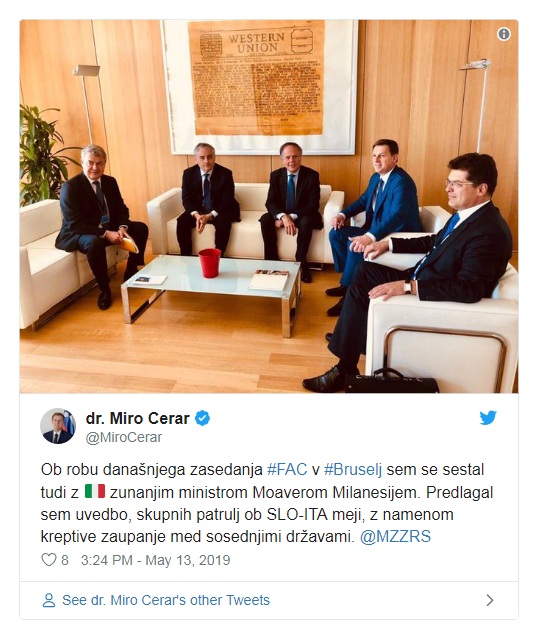The width and height of the screenshot is (541, 637).
Task: Click the tweet text body
Action: (267, 503)
